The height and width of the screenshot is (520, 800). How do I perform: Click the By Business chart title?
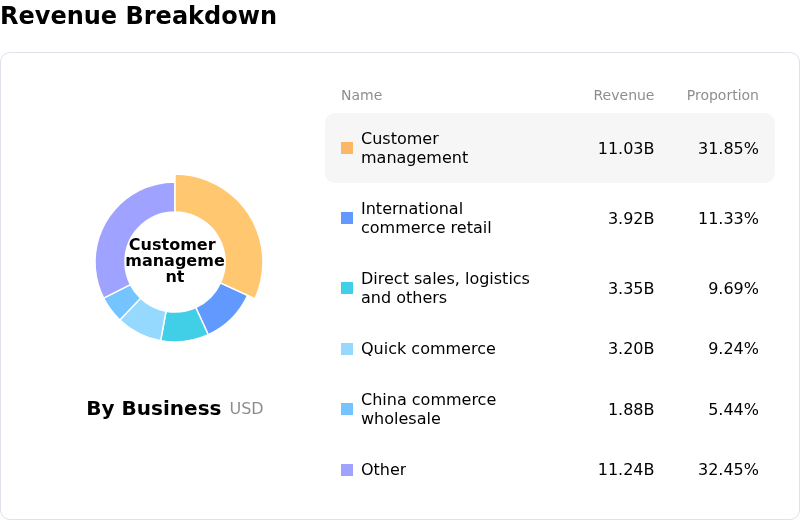click(x=153, y=408)
